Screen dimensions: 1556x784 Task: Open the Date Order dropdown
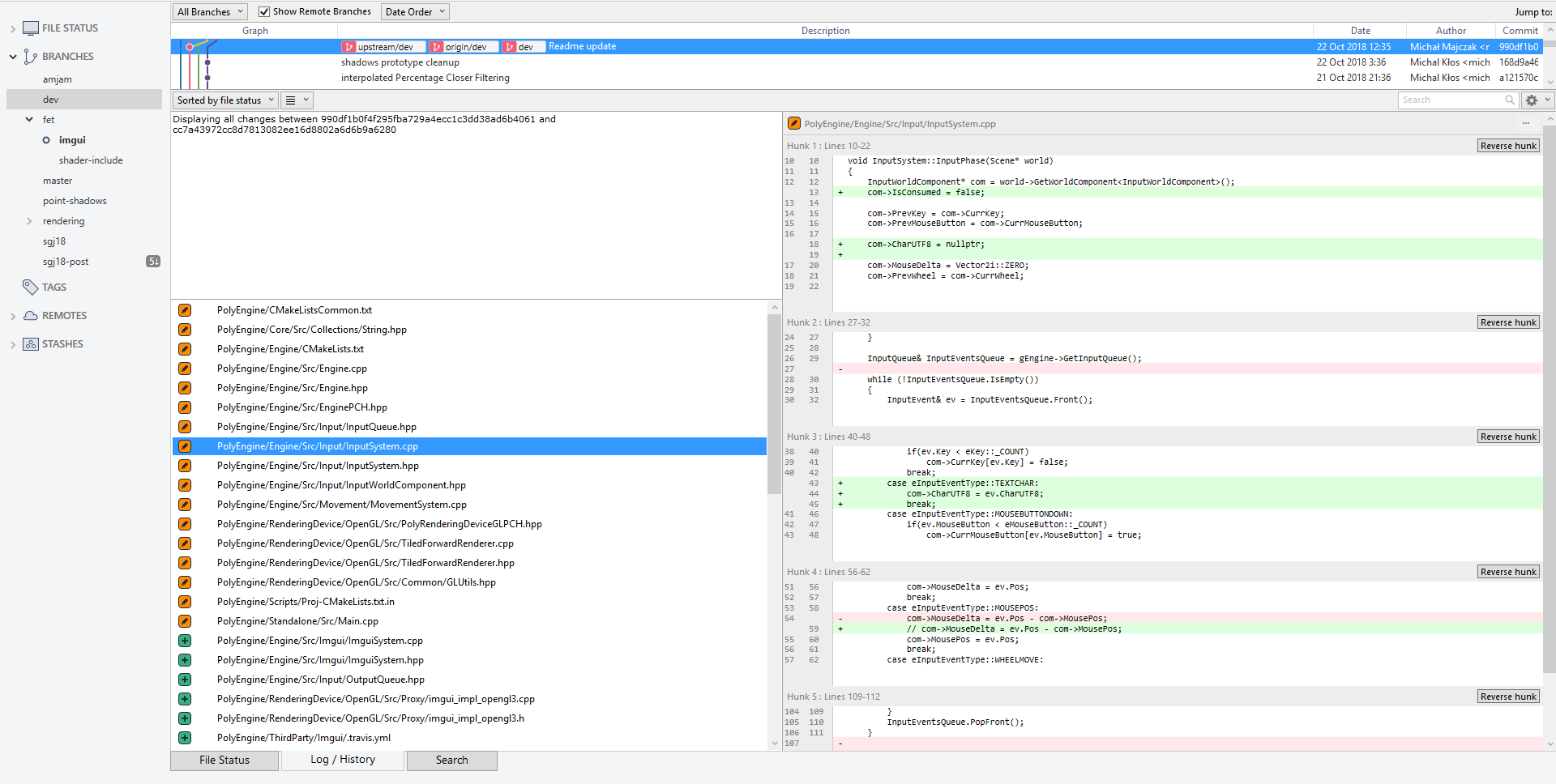[x=415, y=12]
